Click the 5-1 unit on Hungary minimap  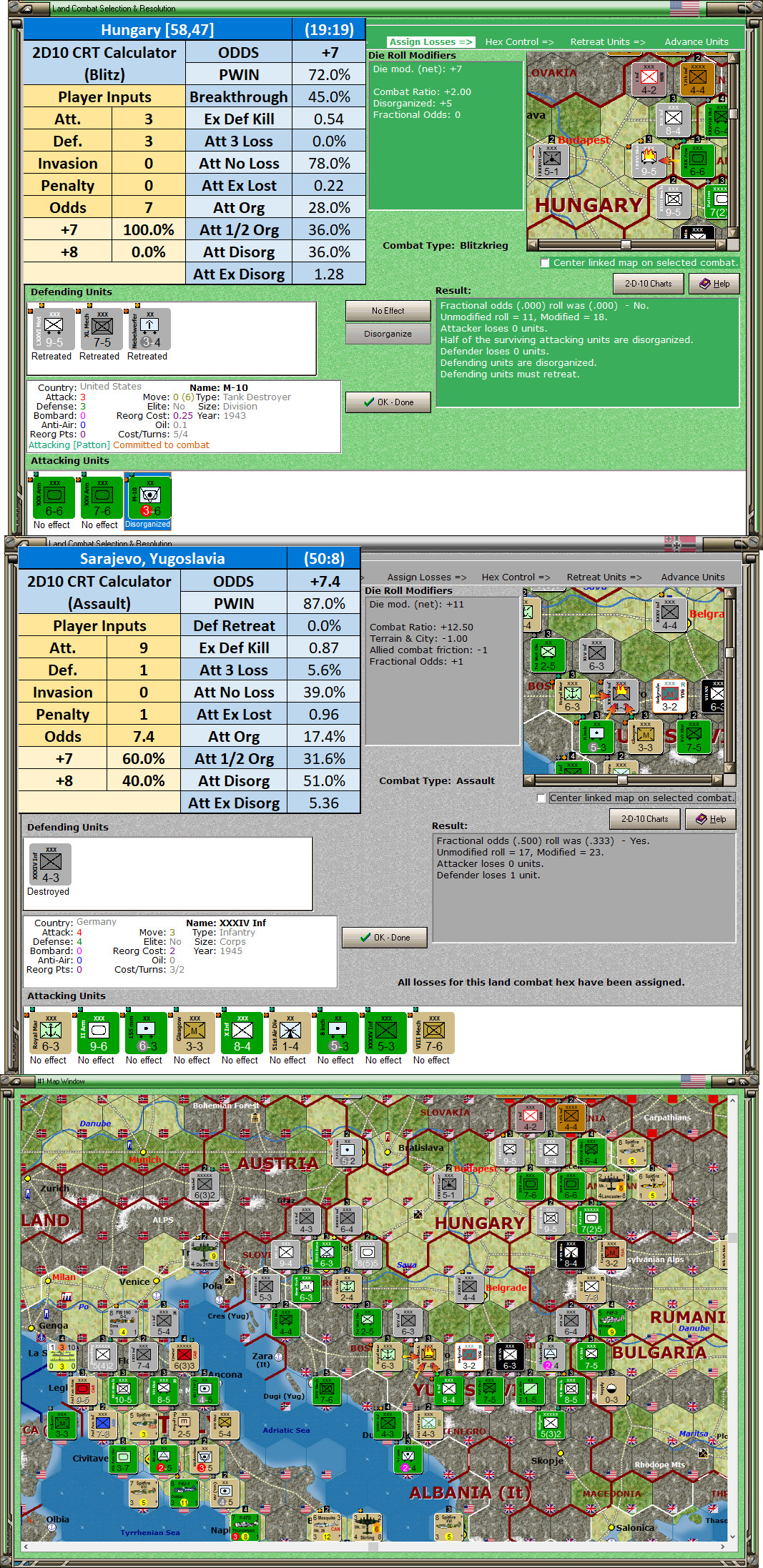coord(551,161)
